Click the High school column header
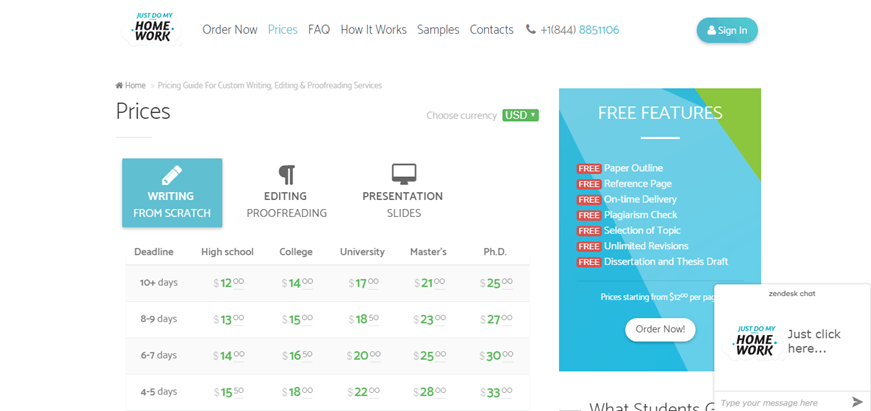871x411 pixels. coord(227,252)
